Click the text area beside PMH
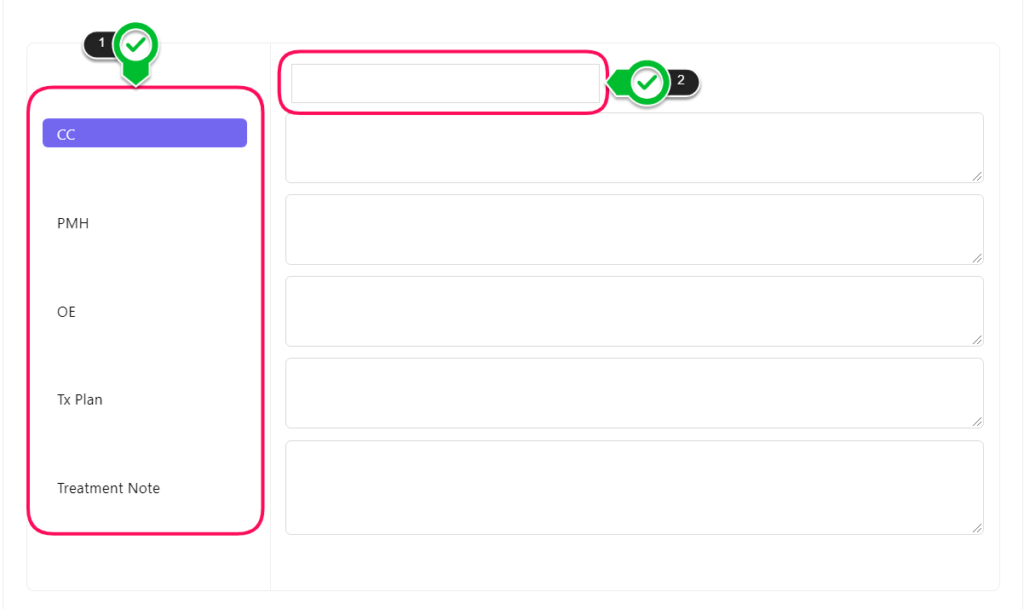1024x609 pixels. (x=633, y=229)
